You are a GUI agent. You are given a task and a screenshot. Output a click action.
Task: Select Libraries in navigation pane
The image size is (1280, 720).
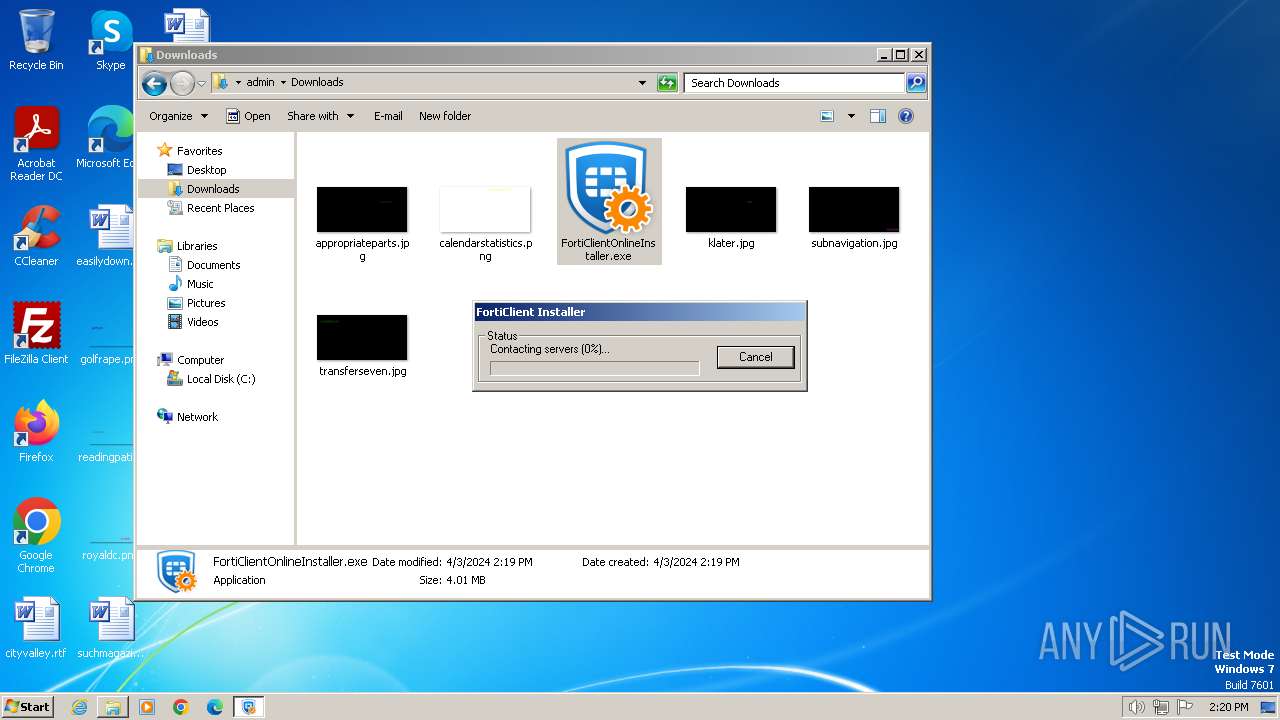[x=187, y=246]
